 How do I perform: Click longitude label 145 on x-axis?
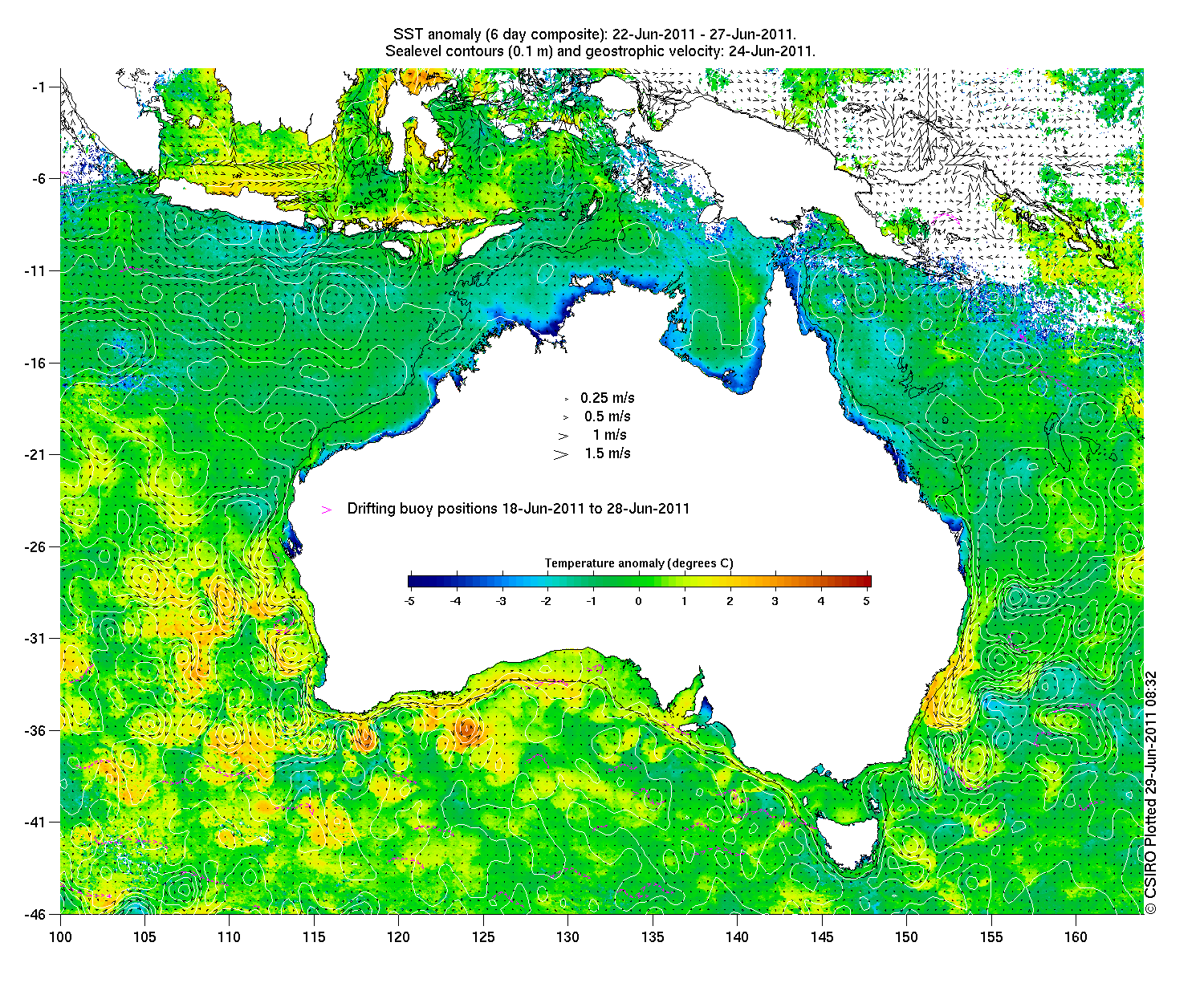coord(822,937)
